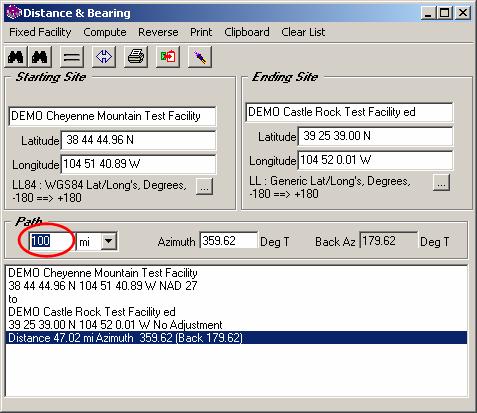Click the equals compute toolbar icon
Viewport: 477px width, 413px height.
click(72, 57)
